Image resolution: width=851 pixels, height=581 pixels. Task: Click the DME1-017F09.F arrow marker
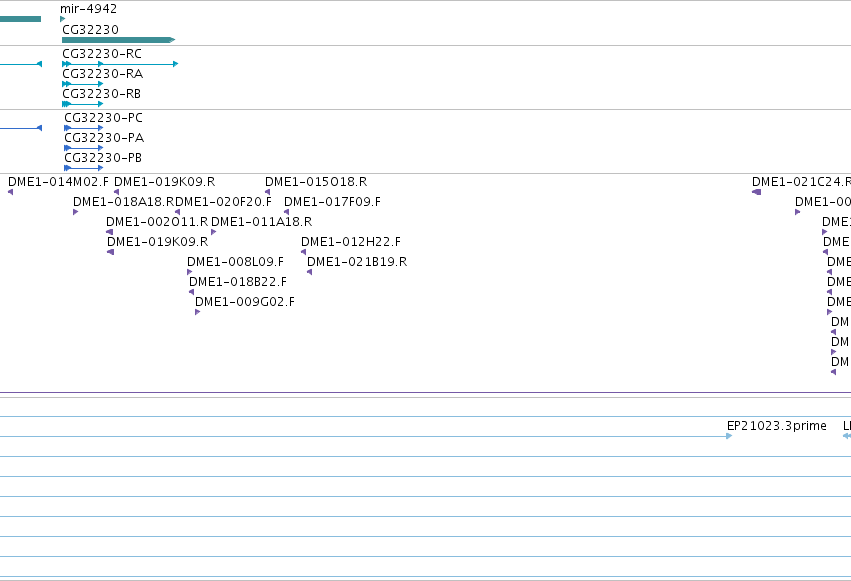(287, 212)
